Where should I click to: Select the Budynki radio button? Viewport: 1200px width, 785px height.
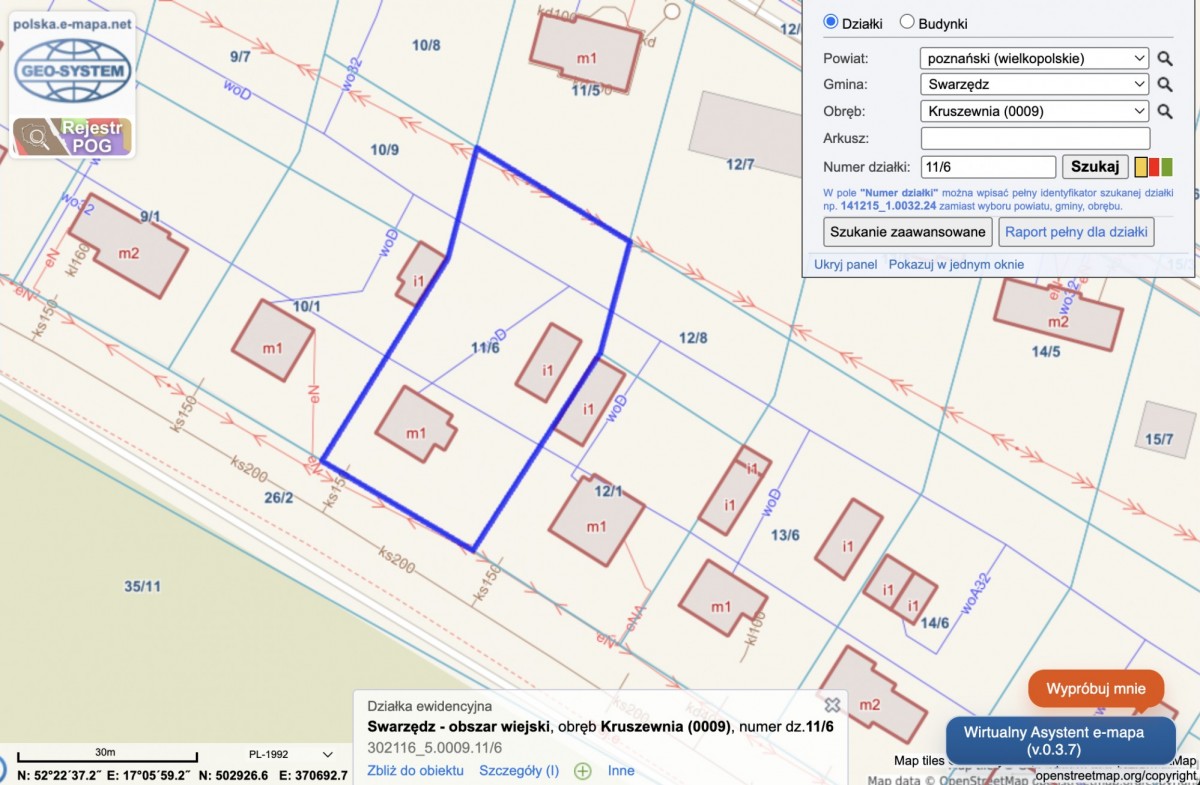click(x=907, y=22)
